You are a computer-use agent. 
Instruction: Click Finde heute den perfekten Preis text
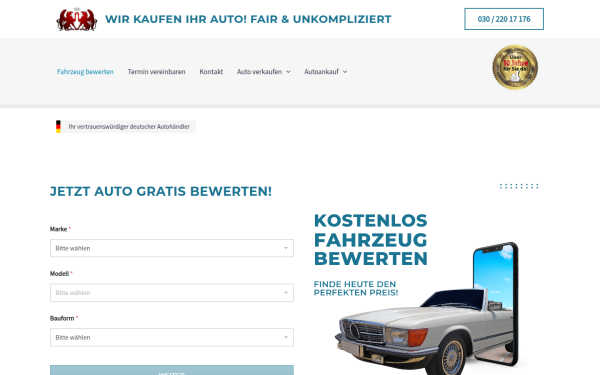tap(356, 288)
